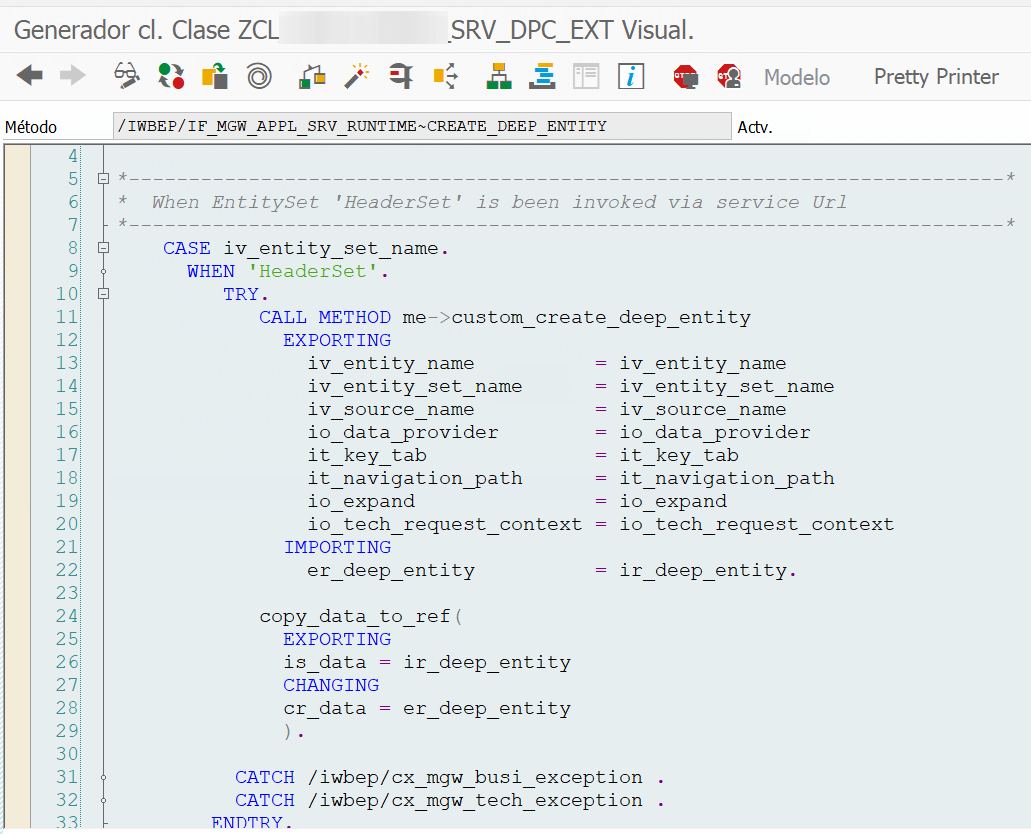Activate the method with the magic wand

coord(356,76)
